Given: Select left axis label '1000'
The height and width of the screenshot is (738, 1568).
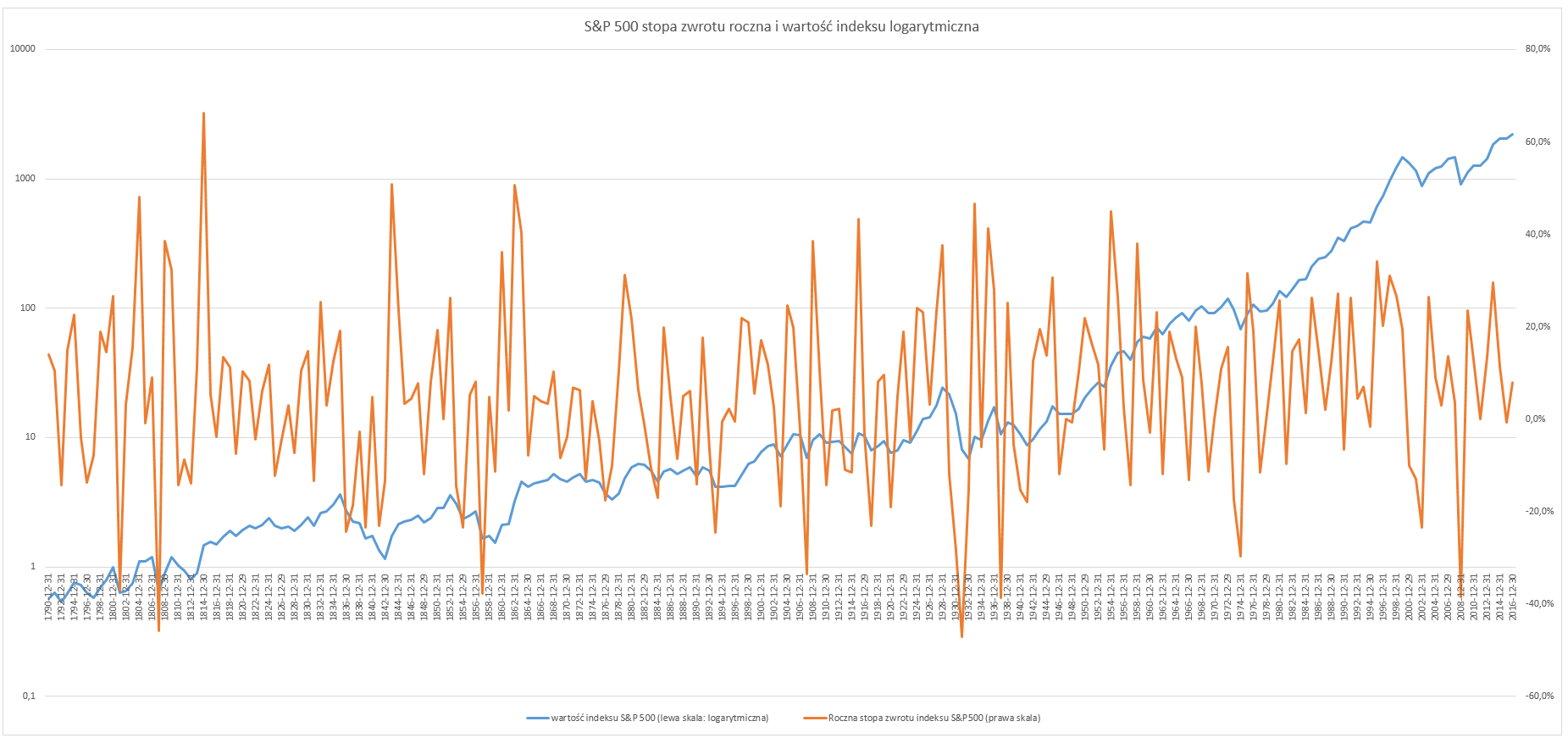Looking at the screenshot, I should tap(25, 179).
